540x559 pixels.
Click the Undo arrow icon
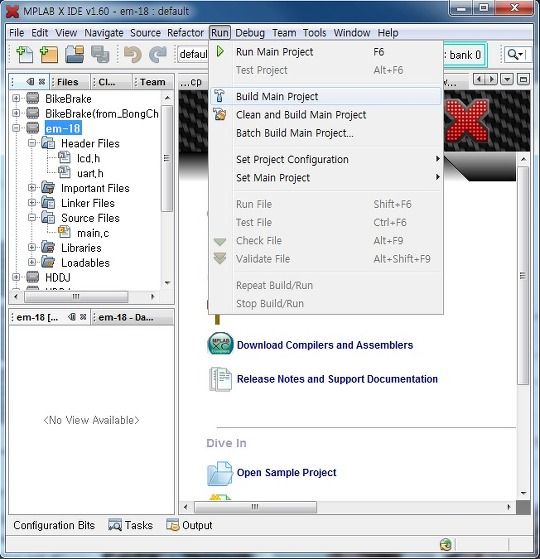pos(133,55)
